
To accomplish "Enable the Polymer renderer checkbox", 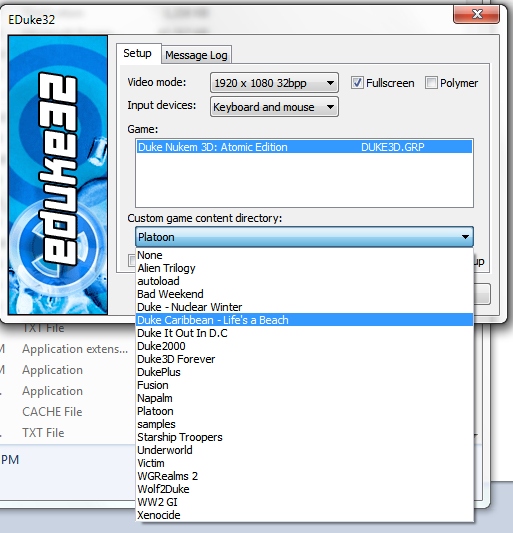I will click(x=431, y=83).
